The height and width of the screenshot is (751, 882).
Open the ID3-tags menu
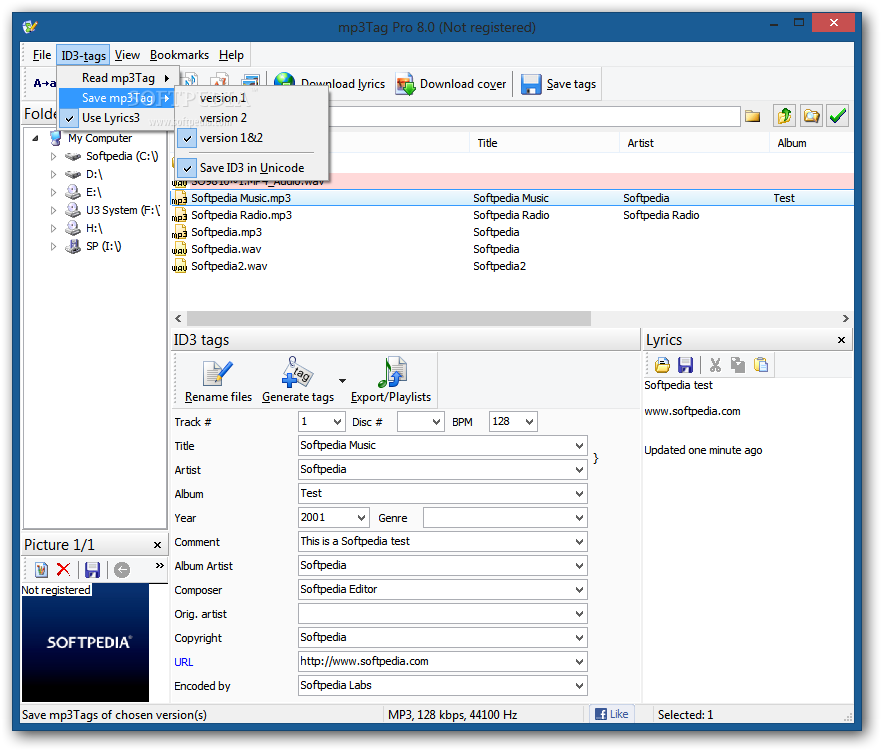83,55
